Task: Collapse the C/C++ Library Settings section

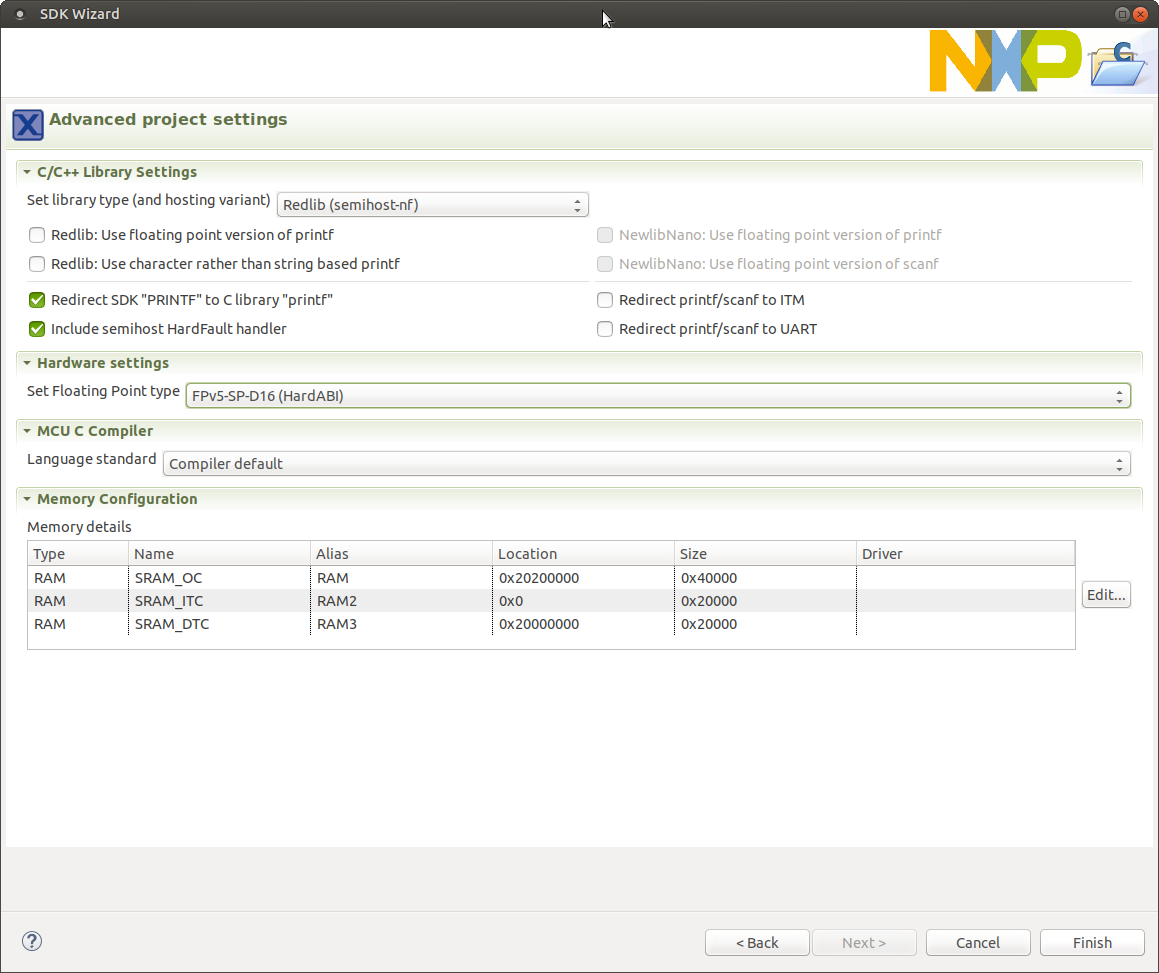Action: coord(27,172)
